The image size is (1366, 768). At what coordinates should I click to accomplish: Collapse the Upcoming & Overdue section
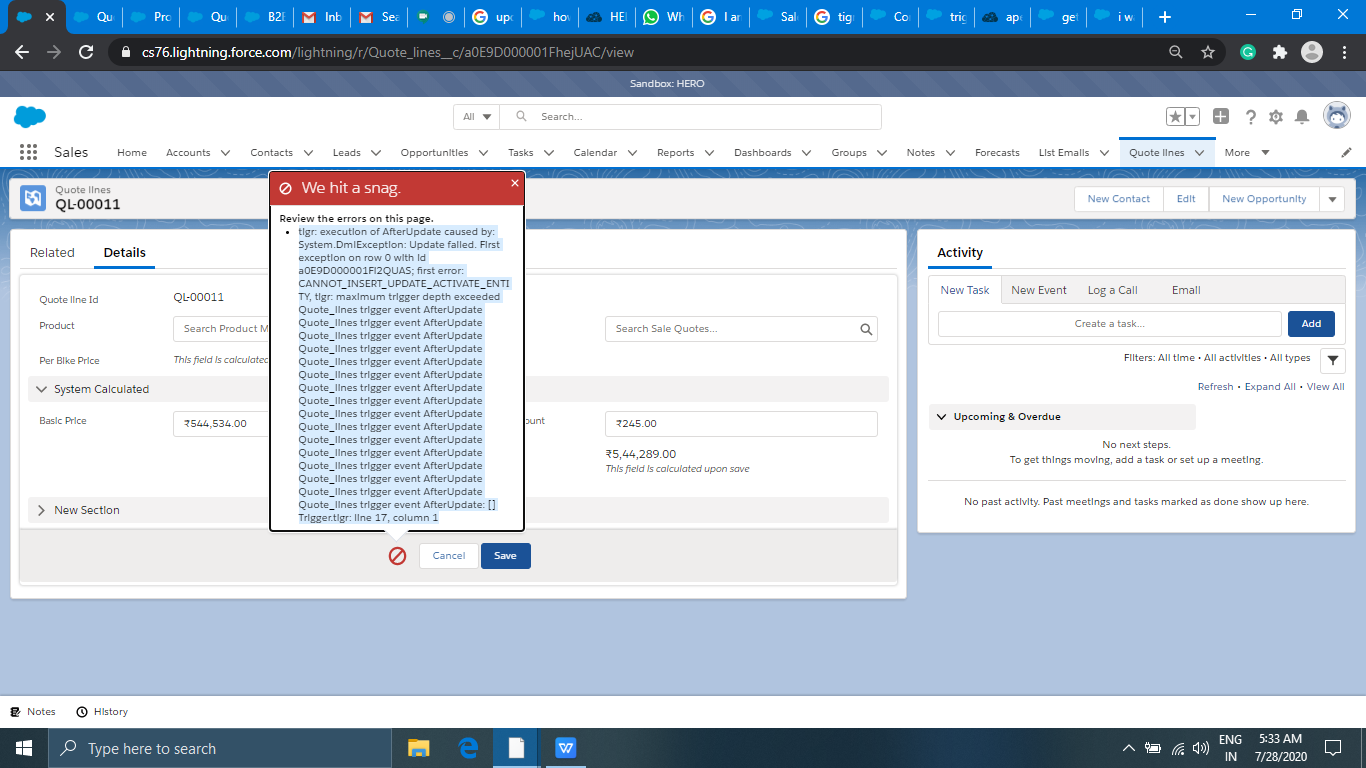pos(941,417)
